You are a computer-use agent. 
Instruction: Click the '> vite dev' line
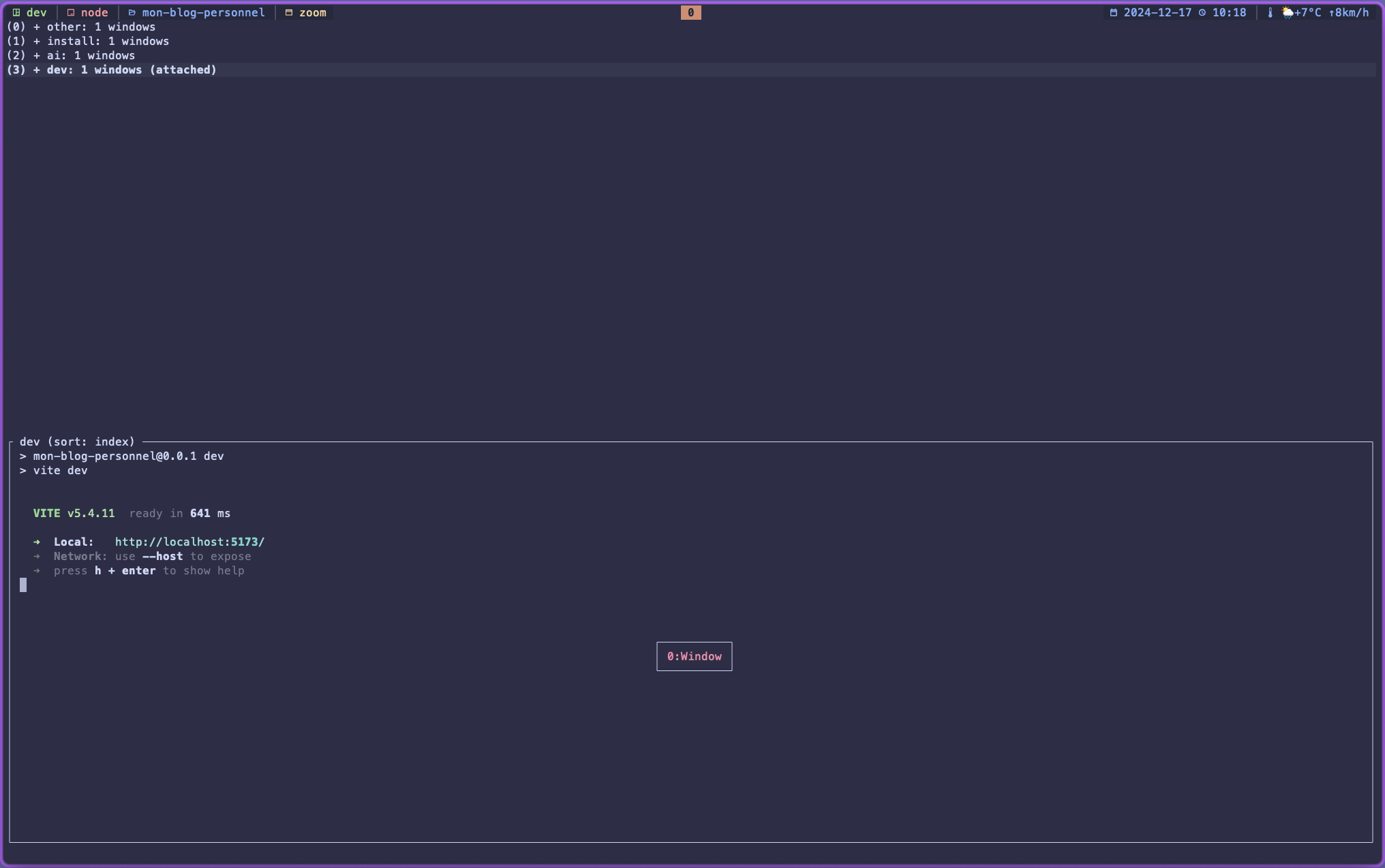click(53, 470)
